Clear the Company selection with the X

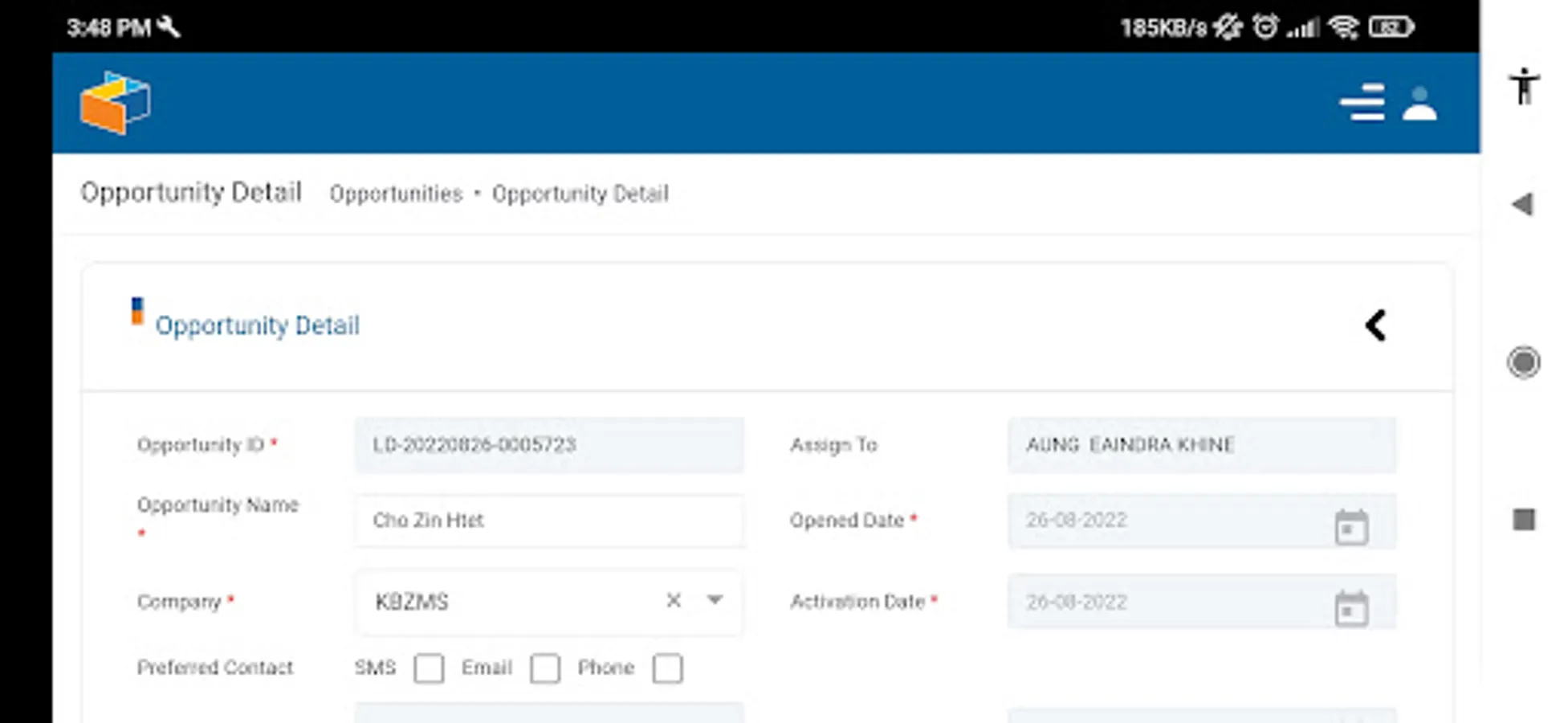point(674,600)
